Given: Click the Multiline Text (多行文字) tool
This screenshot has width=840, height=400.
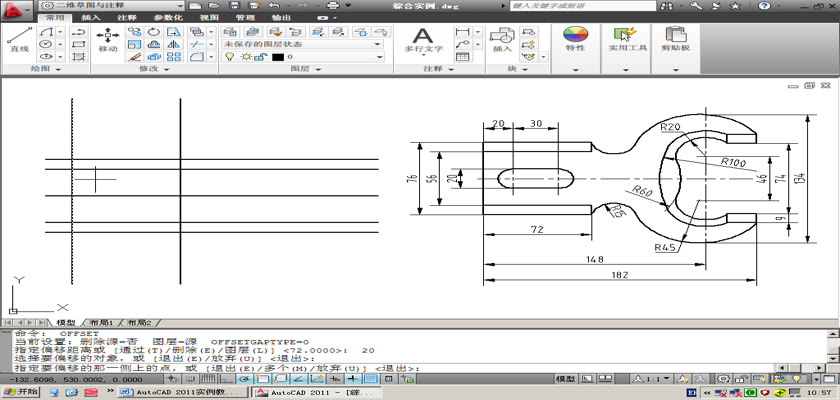Looking at the screenshot, I should click(423, 39).
